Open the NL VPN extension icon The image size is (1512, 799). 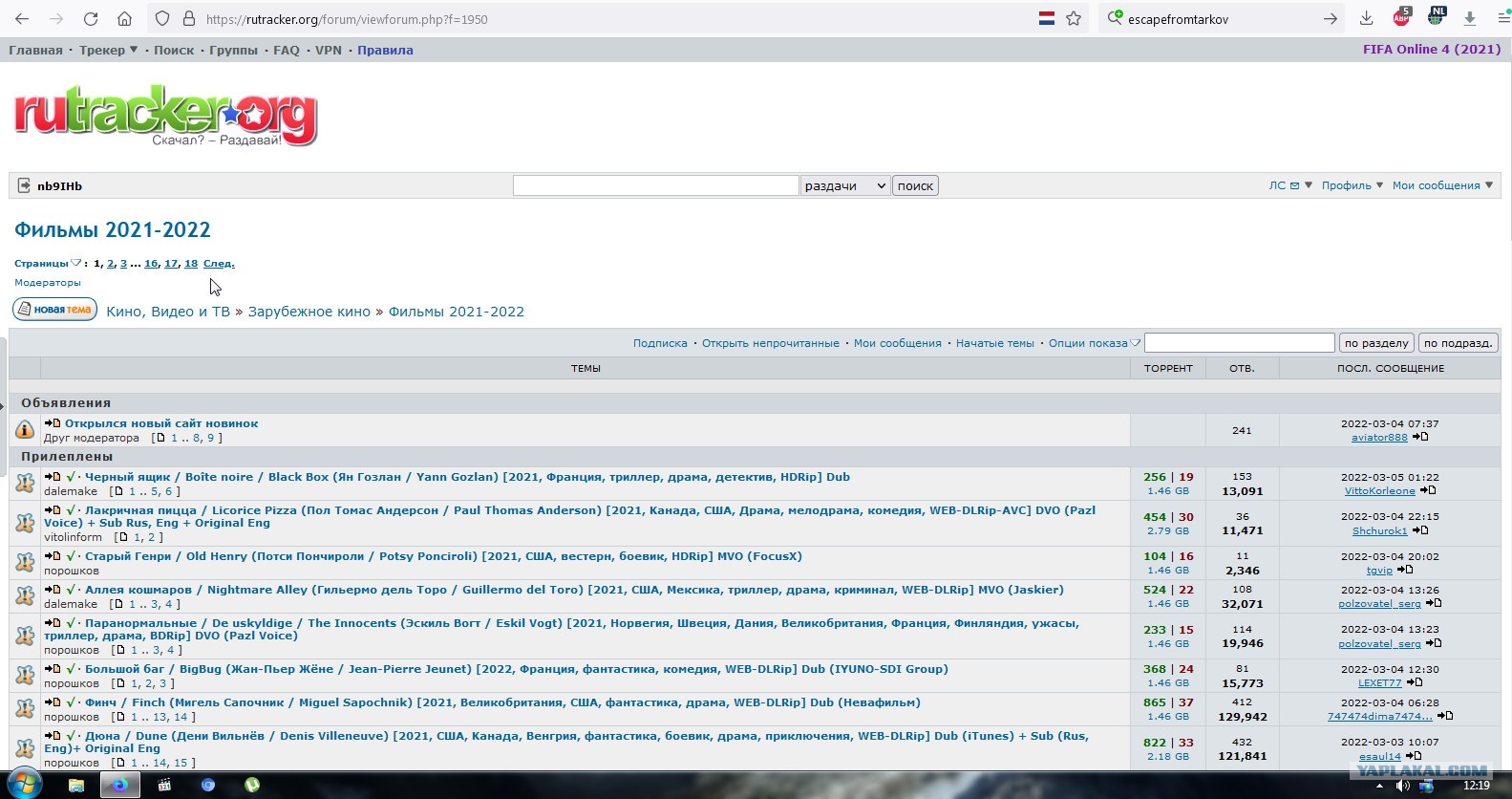point(1436,17)
